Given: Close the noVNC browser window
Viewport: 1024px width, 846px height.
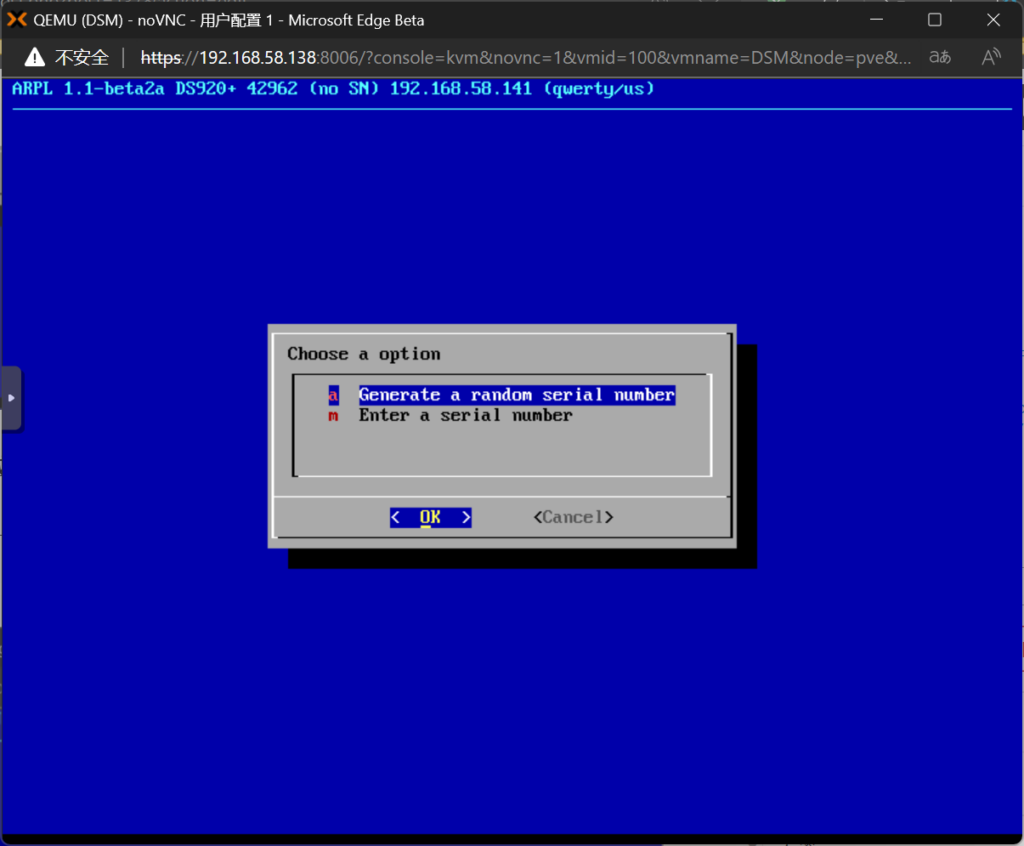Looking at the screenshot, I should 993,20.
